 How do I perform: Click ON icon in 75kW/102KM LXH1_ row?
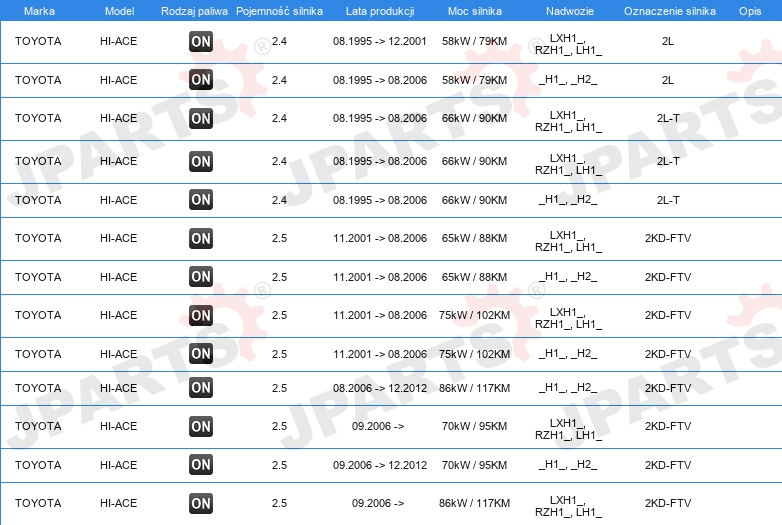click(x=201, y=315)
